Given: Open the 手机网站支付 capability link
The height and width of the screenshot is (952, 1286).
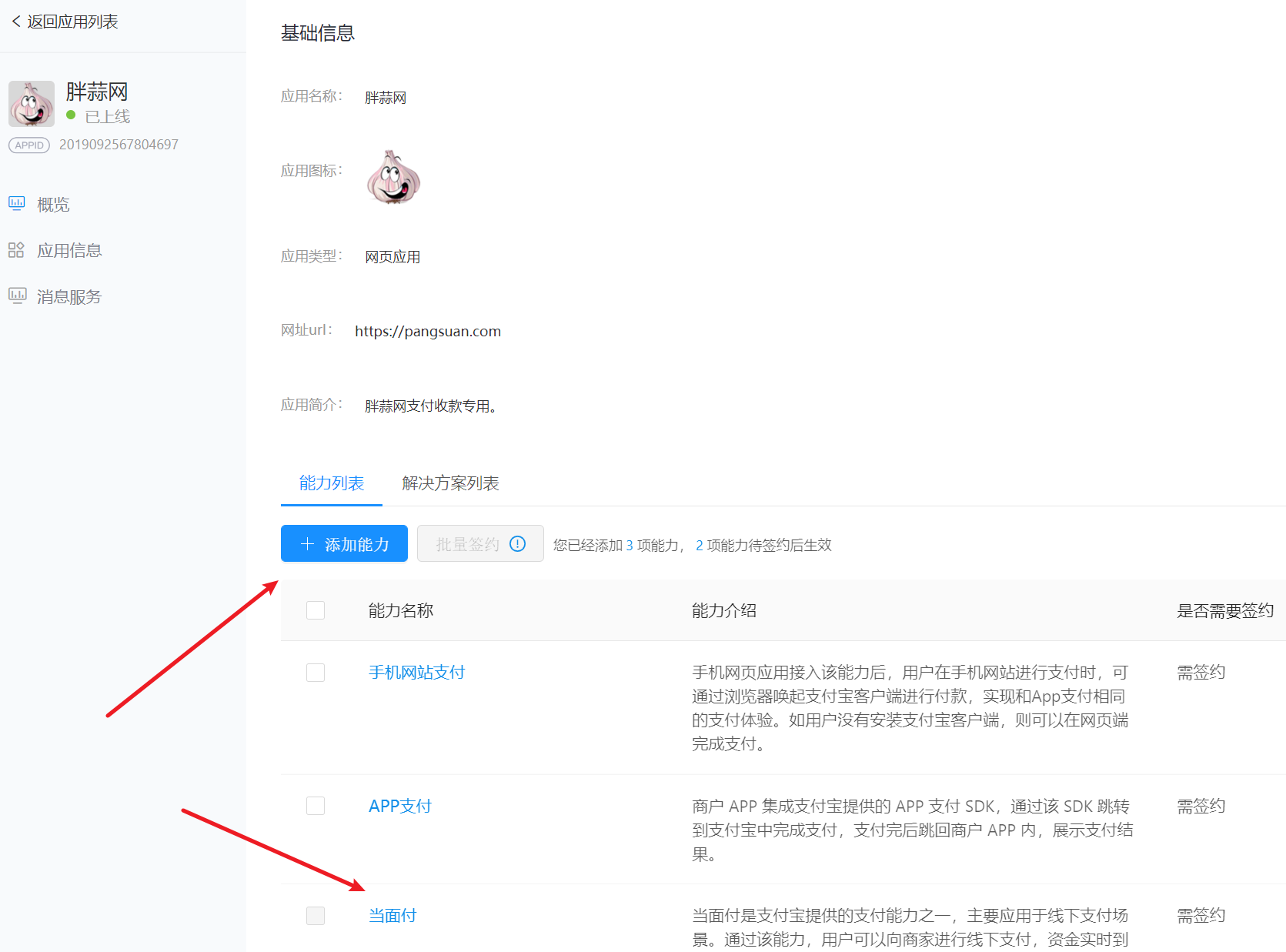Looking at the screenshot, I should click(x=416, y=673).
